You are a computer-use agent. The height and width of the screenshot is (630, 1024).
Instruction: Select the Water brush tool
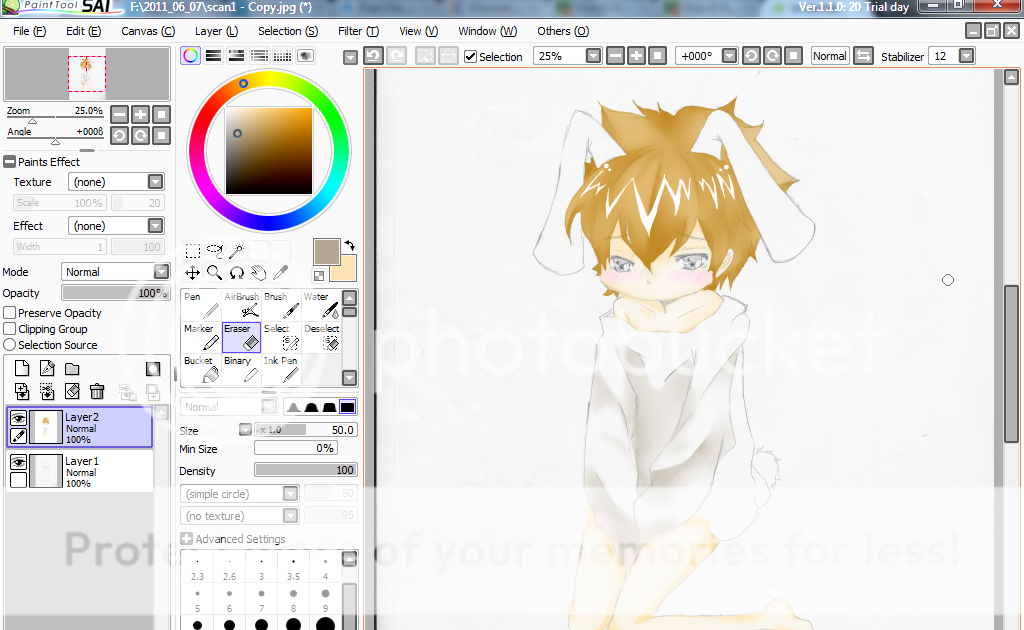[320, 305]
